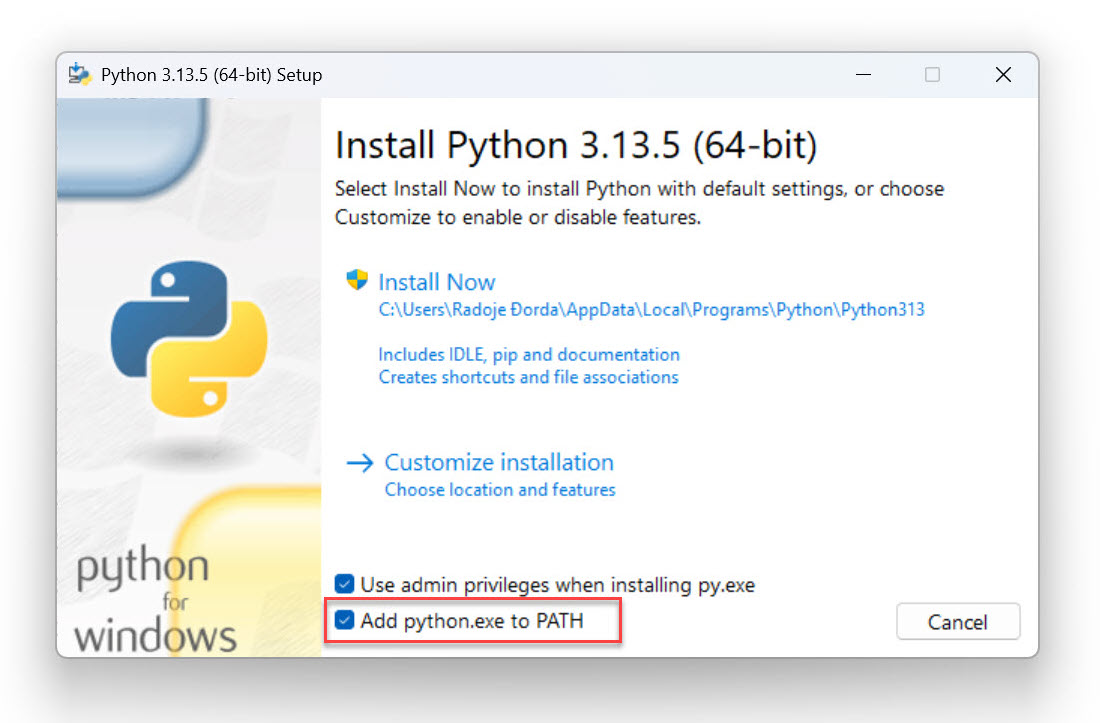Image resolution: width=1100 pixels, height=723 pixels.
Task: Click 'Choose location and features'
Action: 500,489
